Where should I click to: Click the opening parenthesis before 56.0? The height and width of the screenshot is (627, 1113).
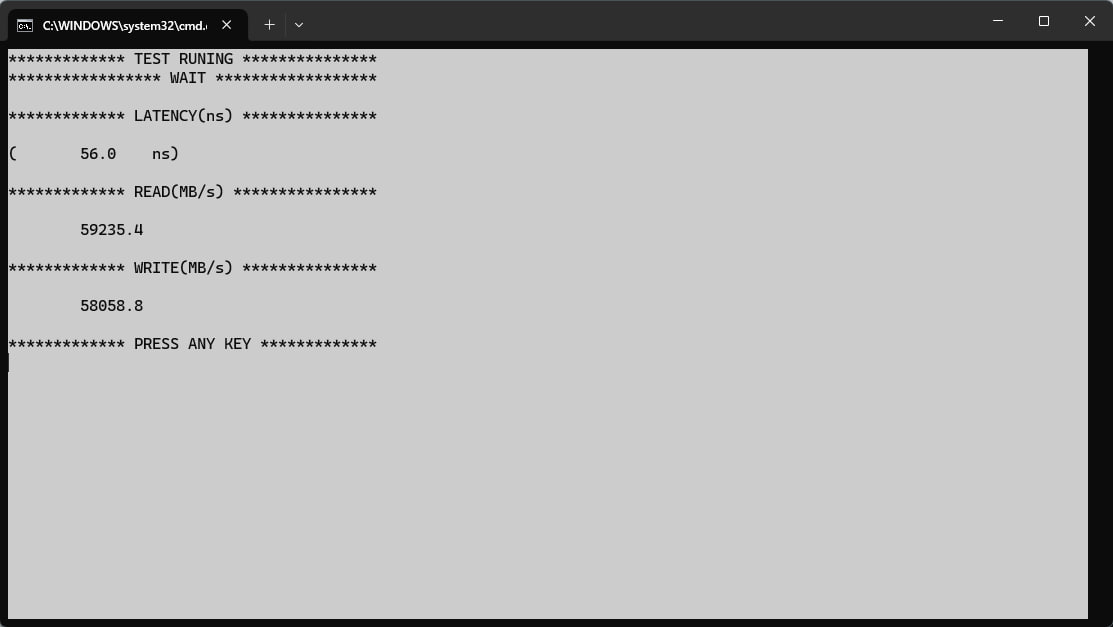(13, 154)
